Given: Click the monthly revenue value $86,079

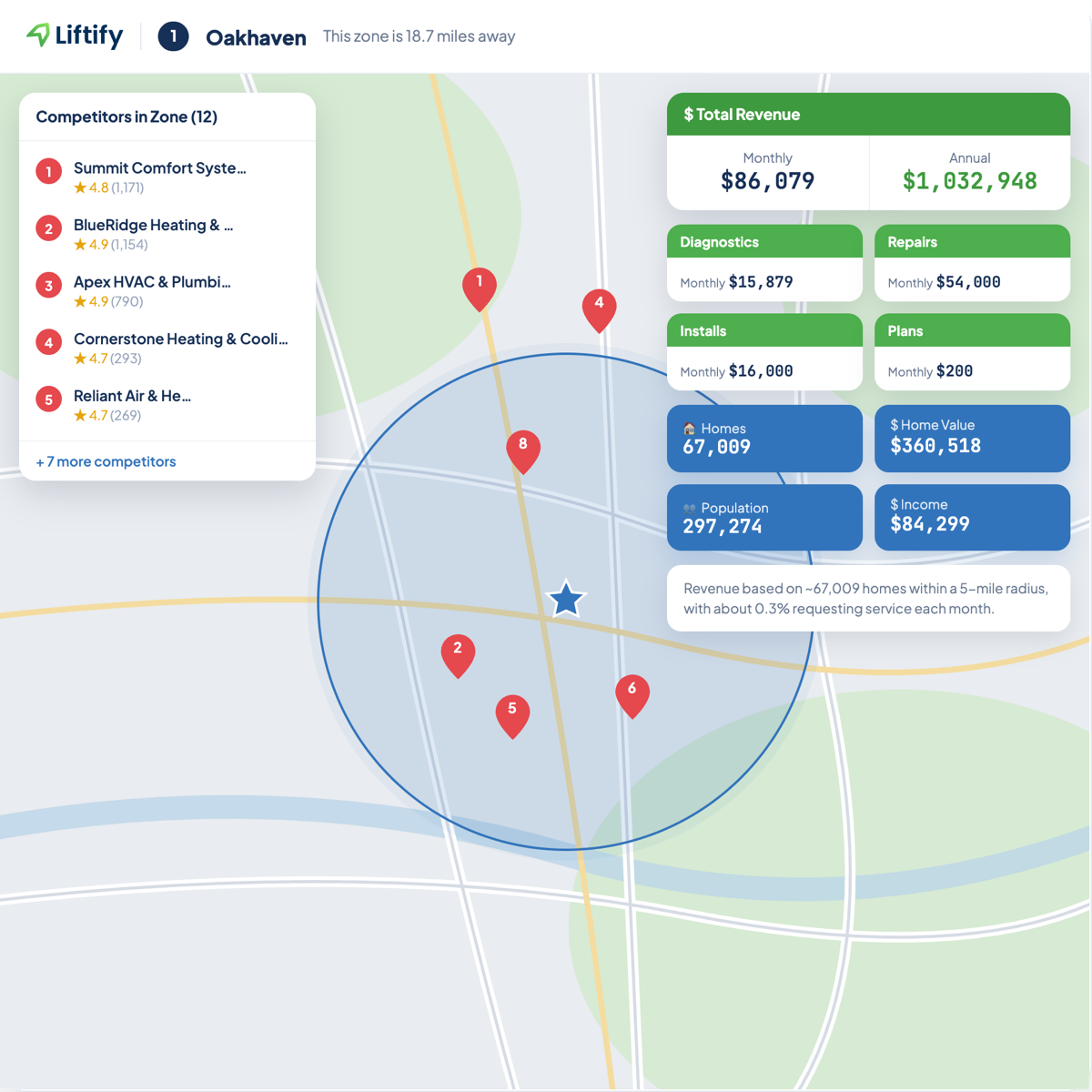Looking at the screenshot, I should (767, 181).
